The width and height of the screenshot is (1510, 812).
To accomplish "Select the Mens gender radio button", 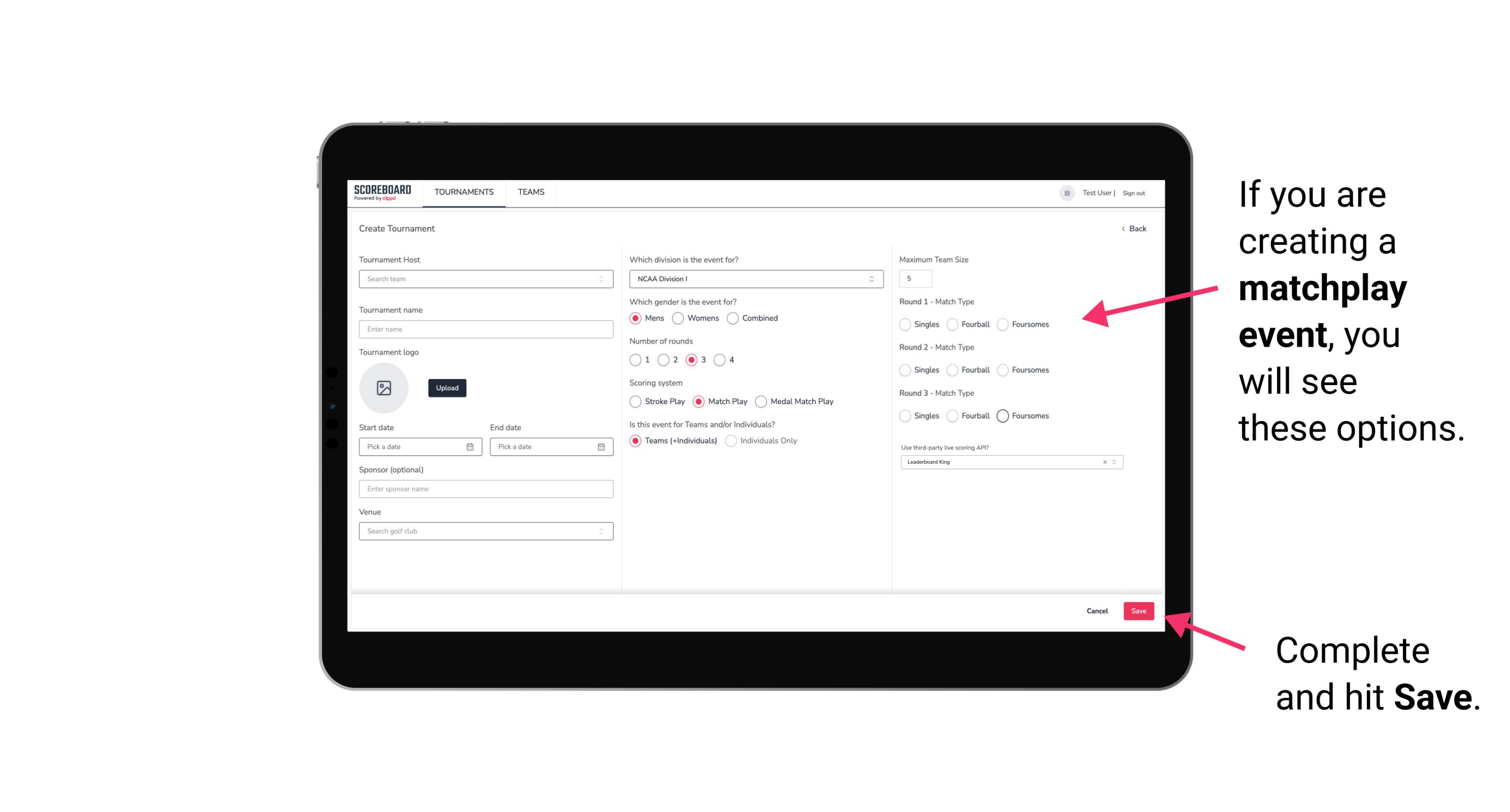I will (636, 318).
